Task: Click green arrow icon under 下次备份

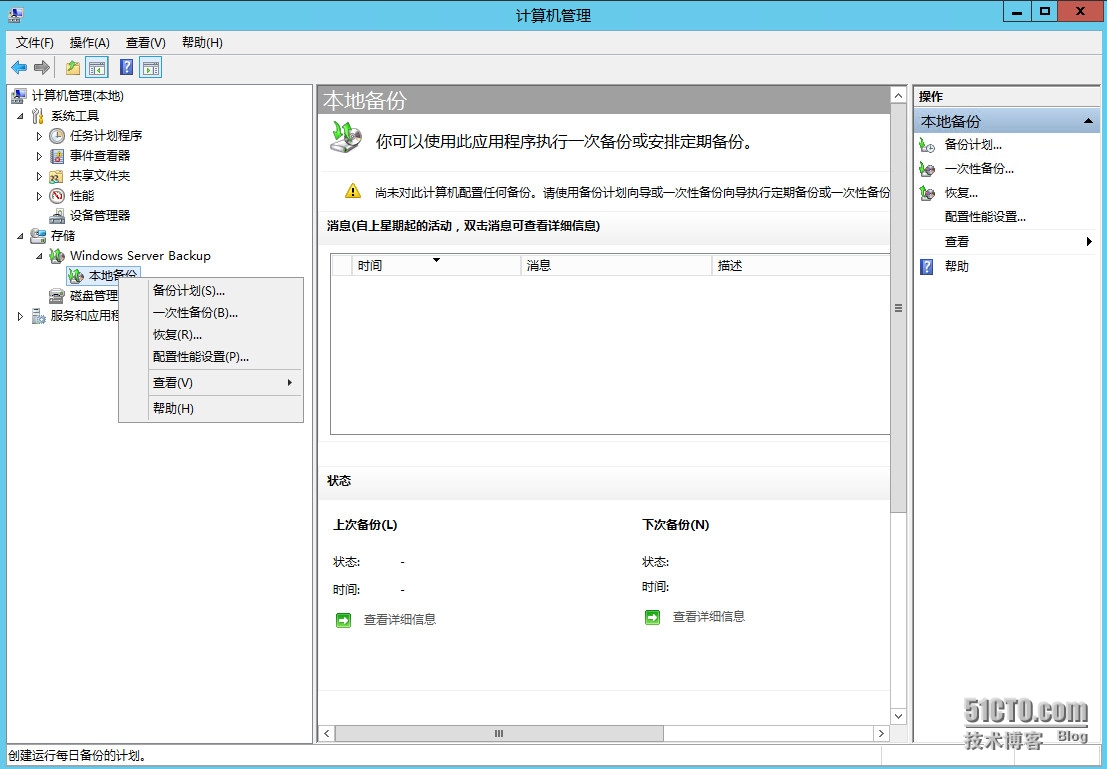Action: tap(652, 617)
